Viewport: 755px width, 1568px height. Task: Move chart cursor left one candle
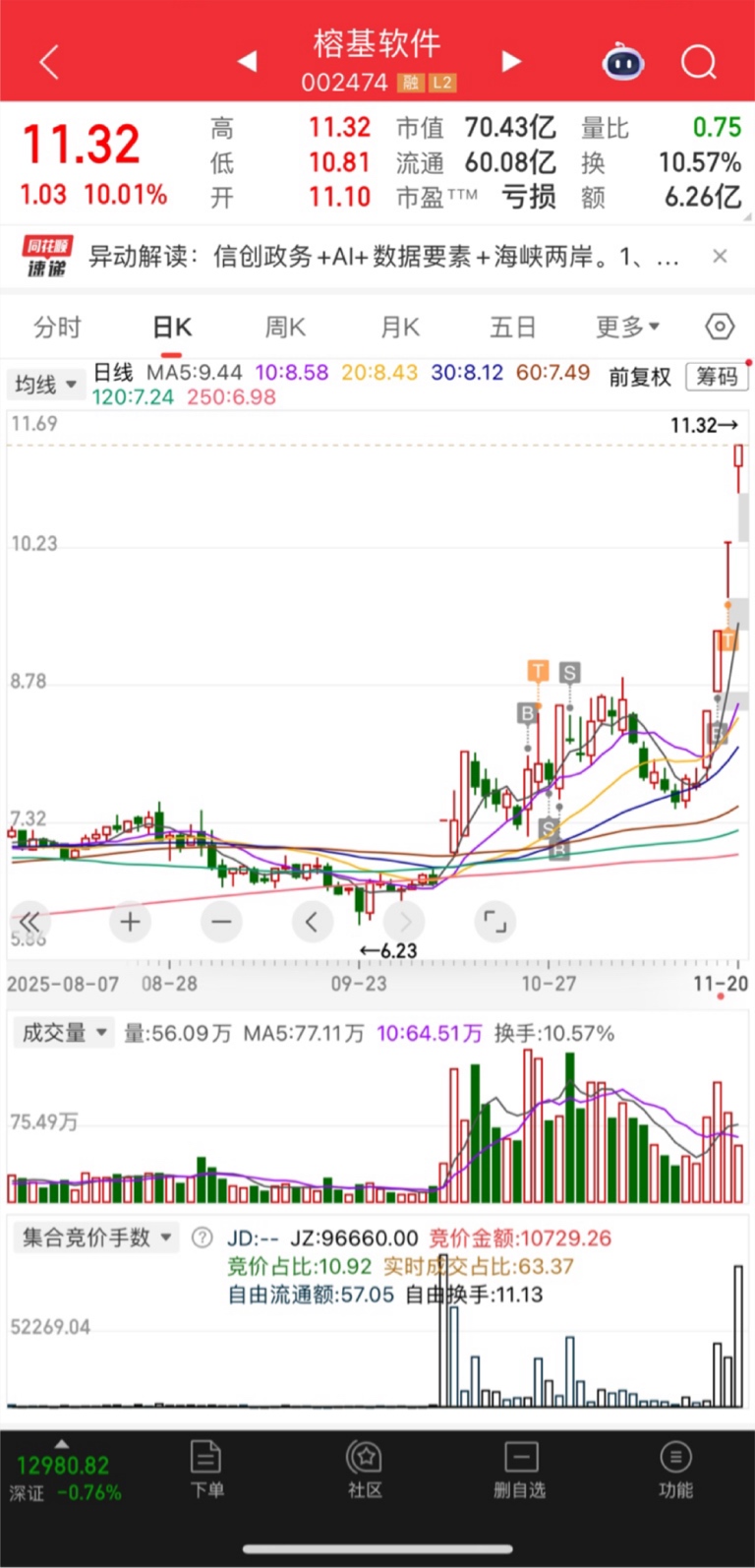click(312, 922)
